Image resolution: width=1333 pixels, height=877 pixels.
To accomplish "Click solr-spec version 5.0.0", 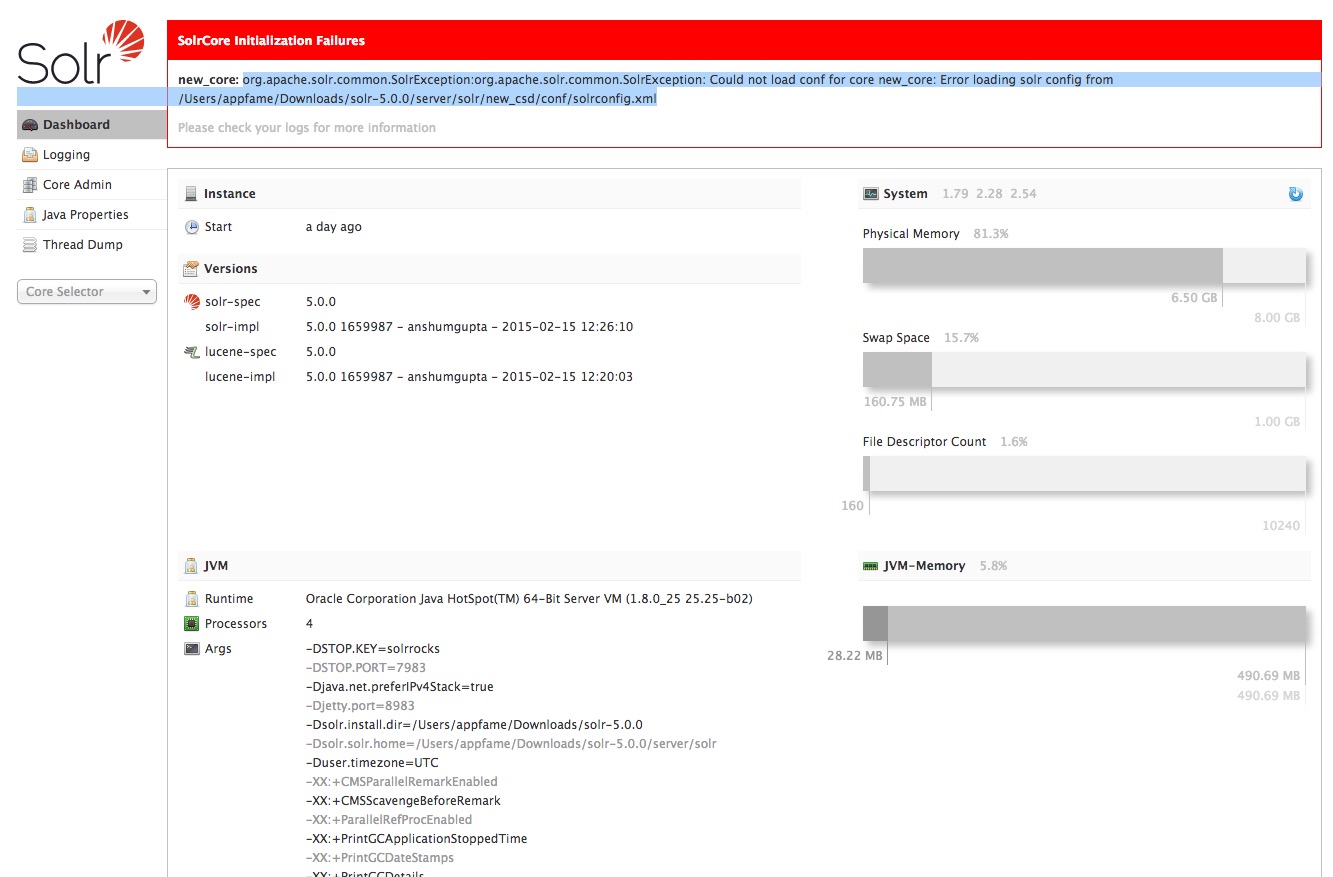I will tap(321, 302).
